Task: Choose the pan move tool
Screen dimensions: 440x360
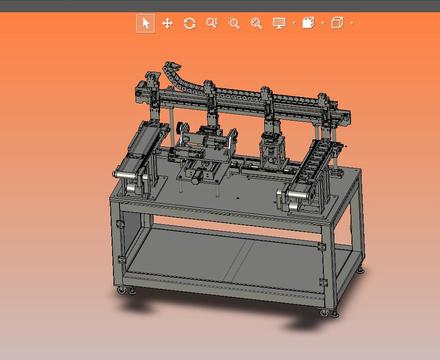Action: coord(167,23)
